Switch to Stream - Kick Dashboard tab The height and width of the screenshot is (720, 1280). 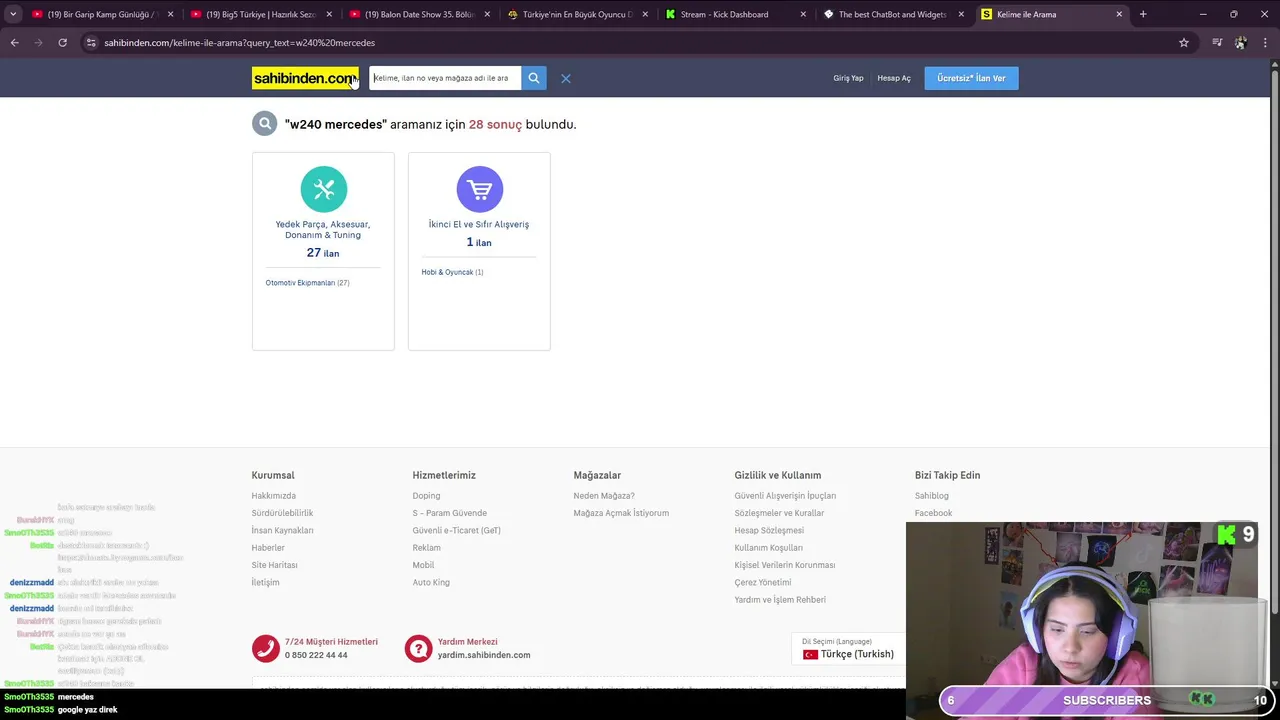click(x=737, y=14)
